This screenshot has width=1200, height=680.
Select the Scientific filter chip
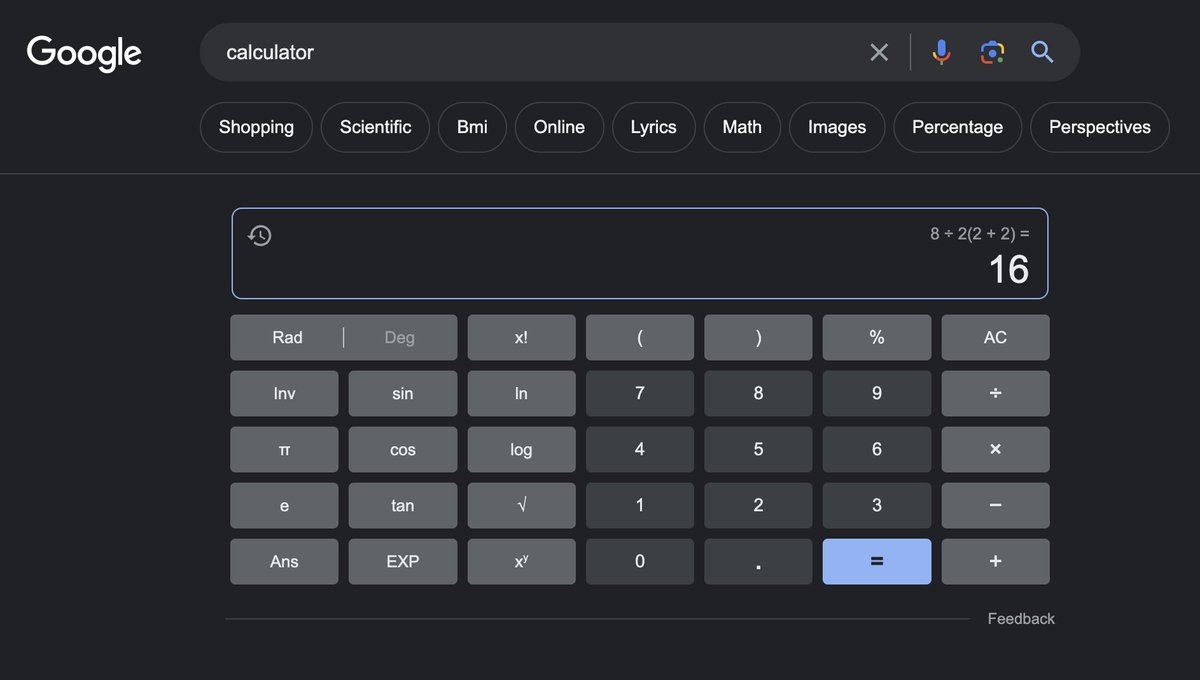(375, 127)
